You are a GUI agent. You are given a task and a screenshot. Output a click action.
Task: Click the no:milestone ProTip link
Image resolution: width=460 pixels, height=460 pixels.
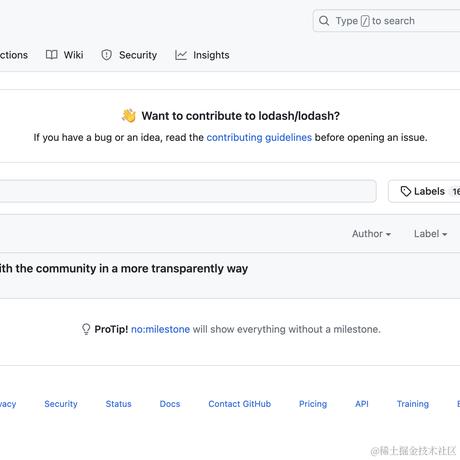pyautogui.click(x=160, y=329)
